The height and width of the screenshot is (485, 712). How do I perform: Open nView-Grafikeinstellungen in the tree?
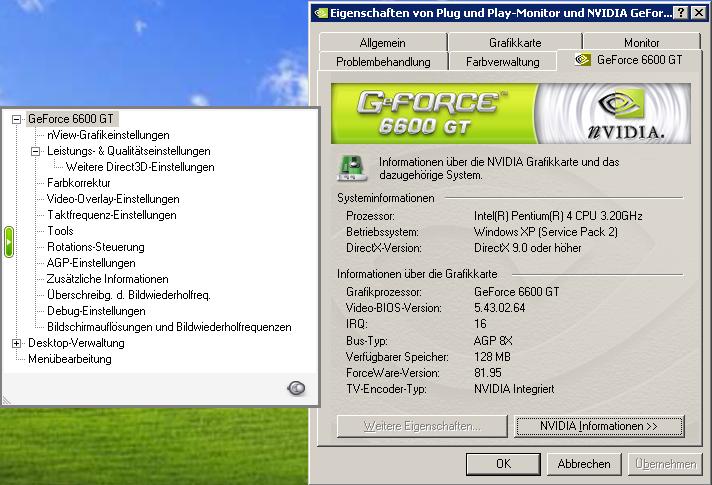tap(108, 135)
